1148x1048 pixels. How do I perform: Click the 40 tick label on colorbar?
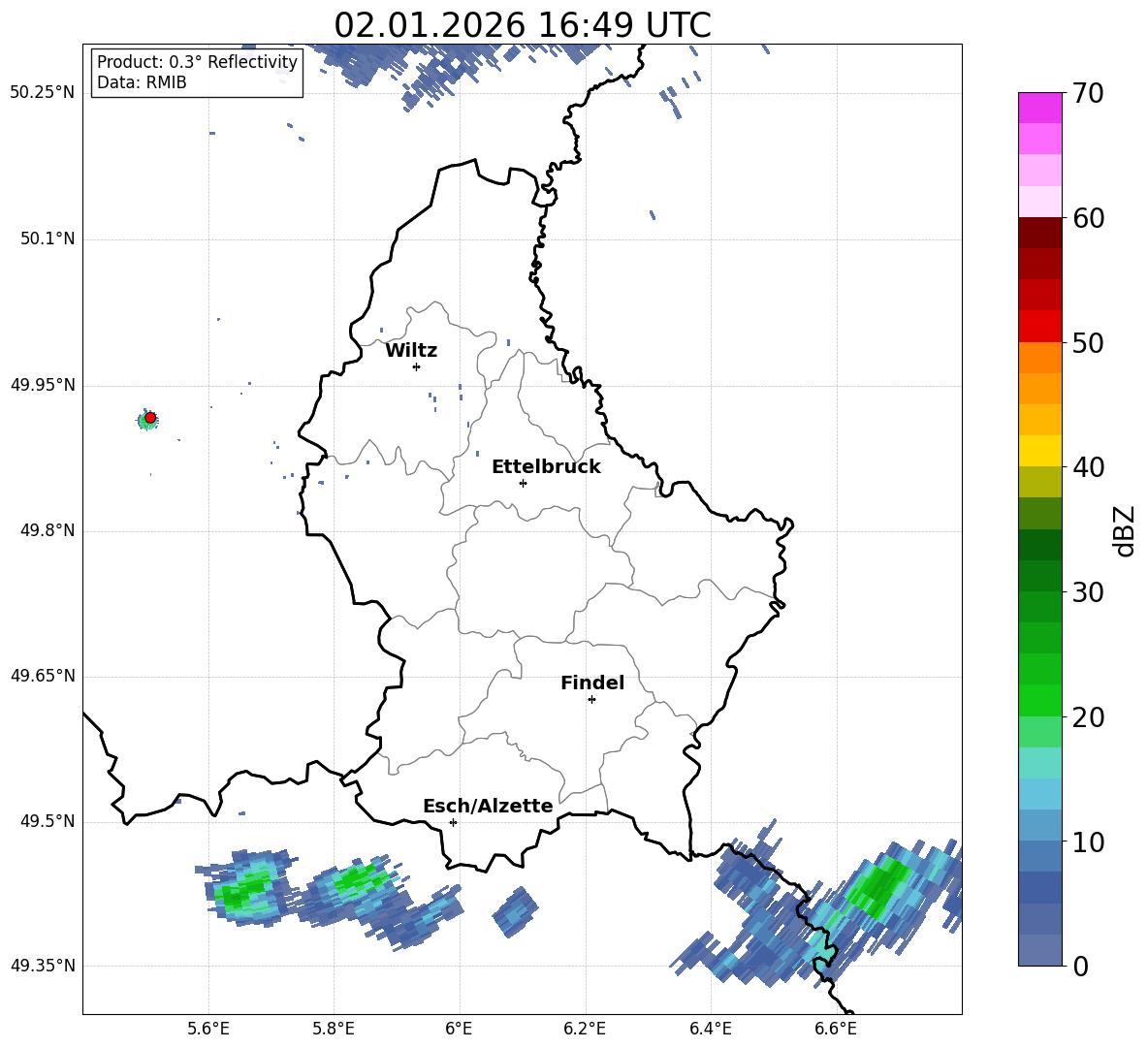pyautogui.click(x=1088, y=467)
